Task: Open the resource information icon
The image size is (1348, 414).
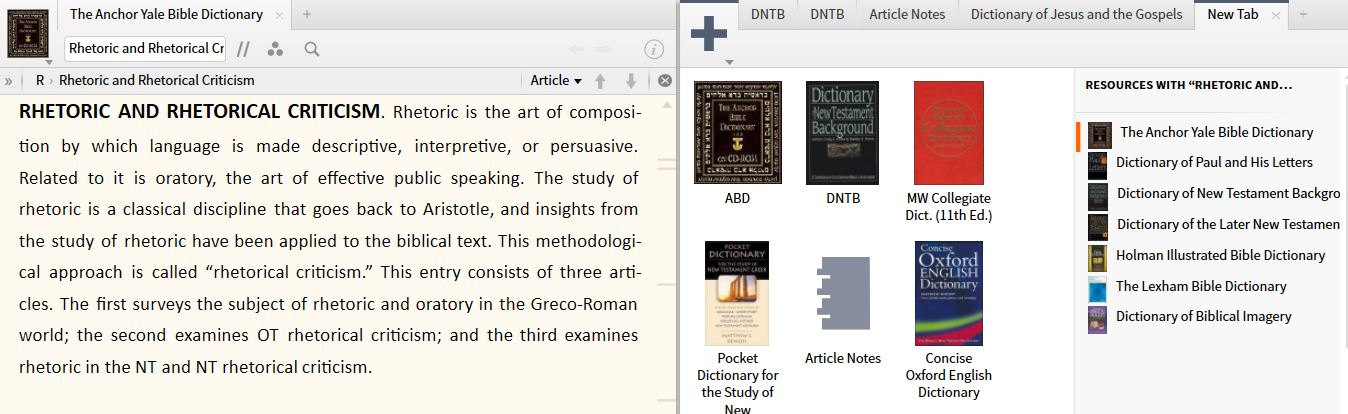Action: 654,49
